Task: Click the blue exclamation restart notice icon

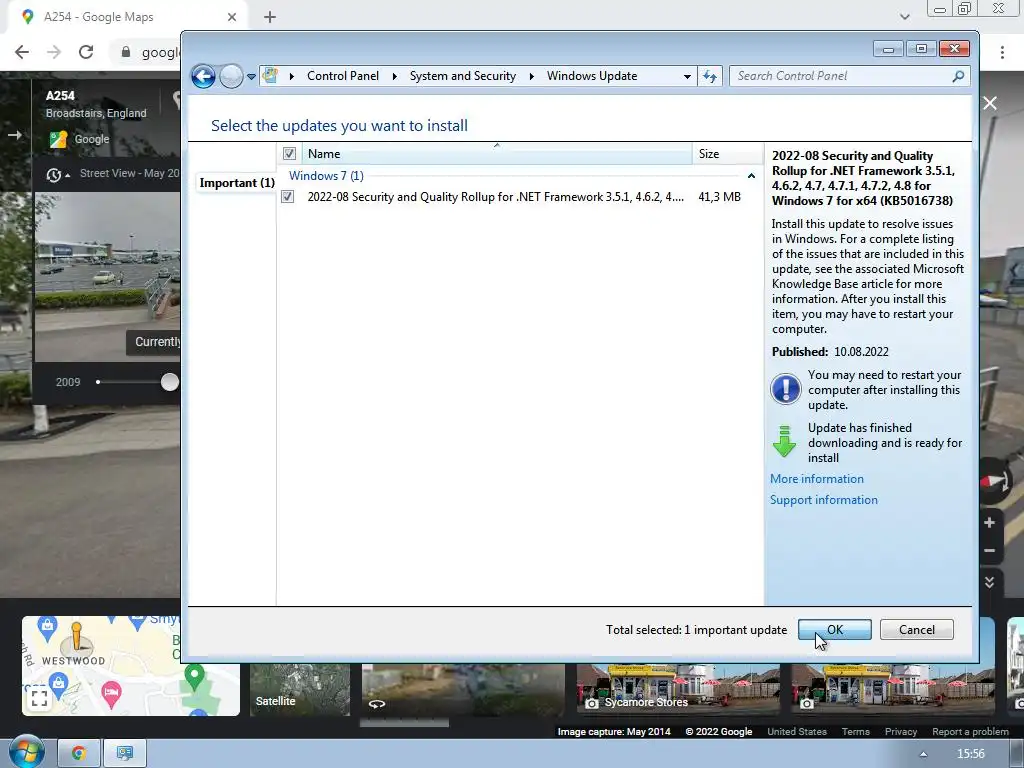Action: click(x=785, y=389)
